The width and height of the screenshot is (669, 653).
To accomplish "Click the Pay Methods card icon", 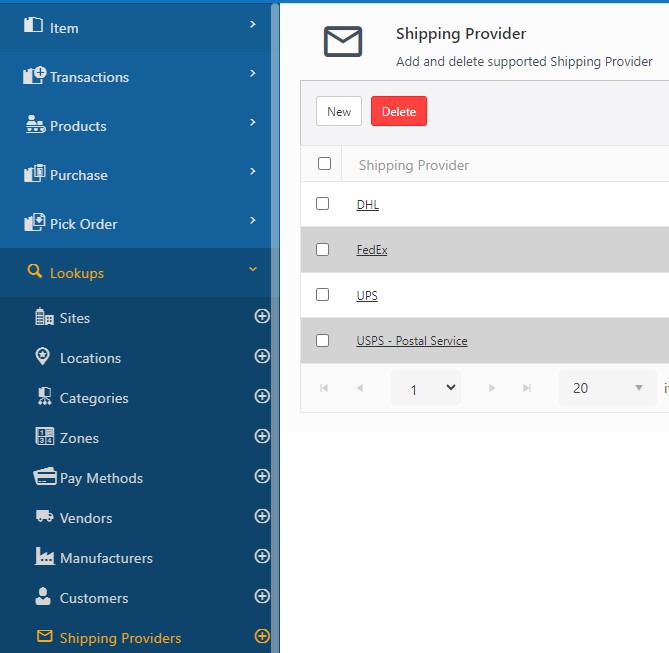I will coord(44,477).
